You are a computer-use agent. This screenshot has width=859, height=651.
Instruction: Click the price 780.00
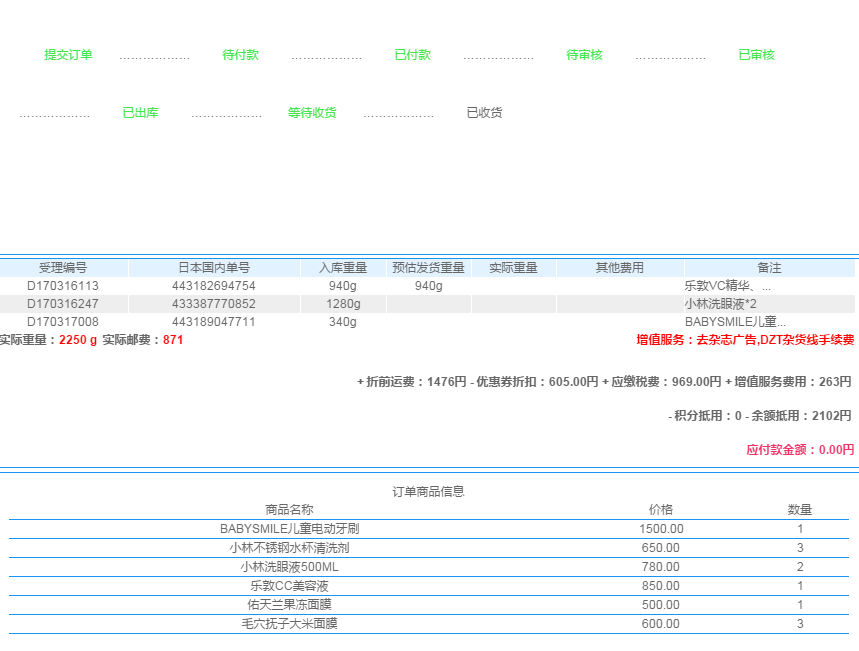661,567
